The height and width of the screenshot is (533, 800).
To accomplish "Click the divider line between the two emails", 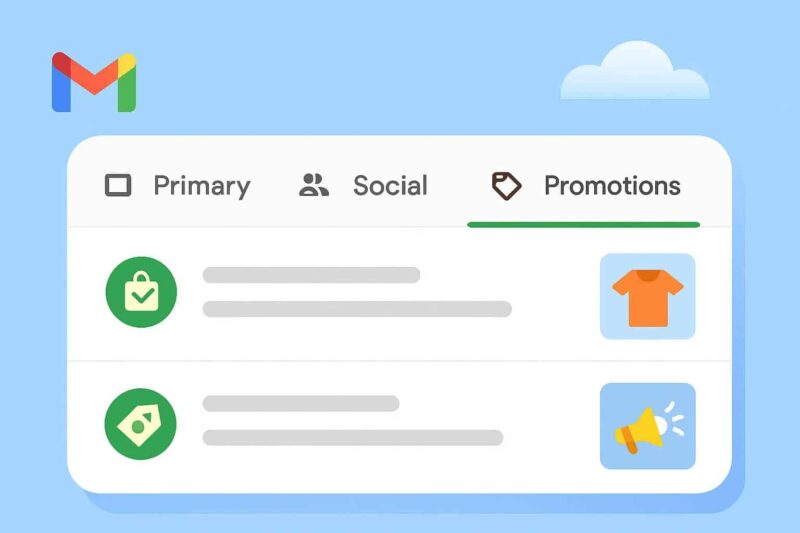I will tap(399, 361).
